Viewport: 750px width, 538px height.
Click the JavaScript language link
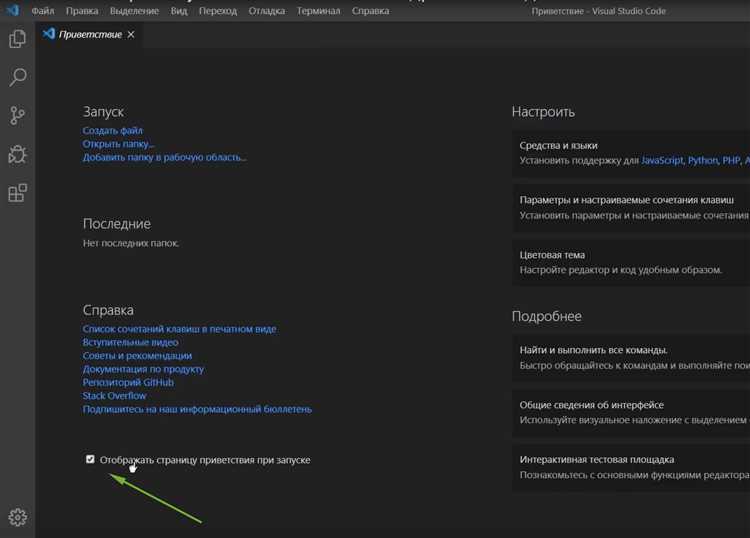662,161
